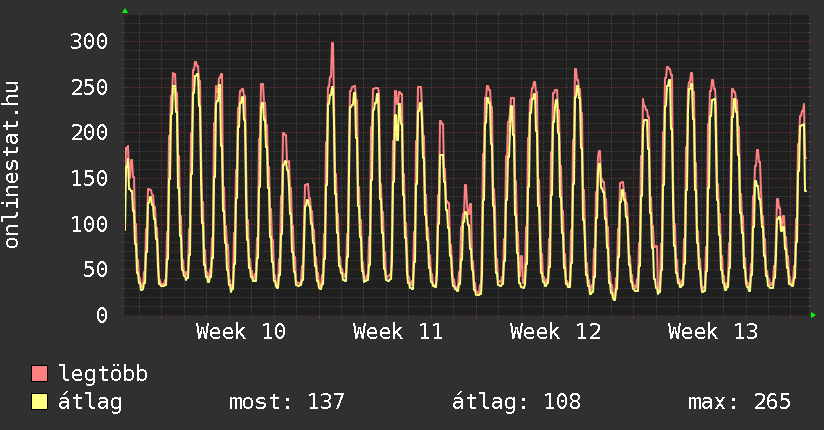Click the green arrow atop the Y axis
824x430 pixels.
[125, 10]
